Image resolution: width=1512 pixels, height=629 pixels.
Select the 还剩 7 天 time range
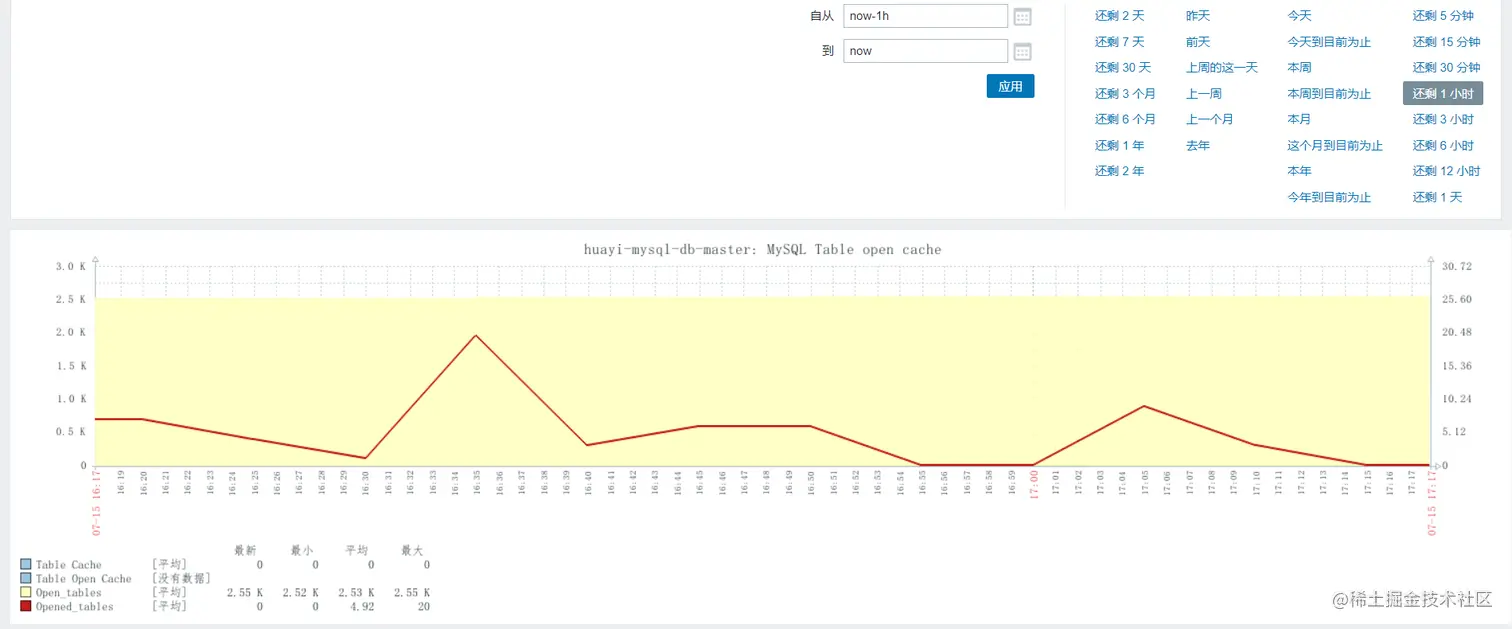1119,42
